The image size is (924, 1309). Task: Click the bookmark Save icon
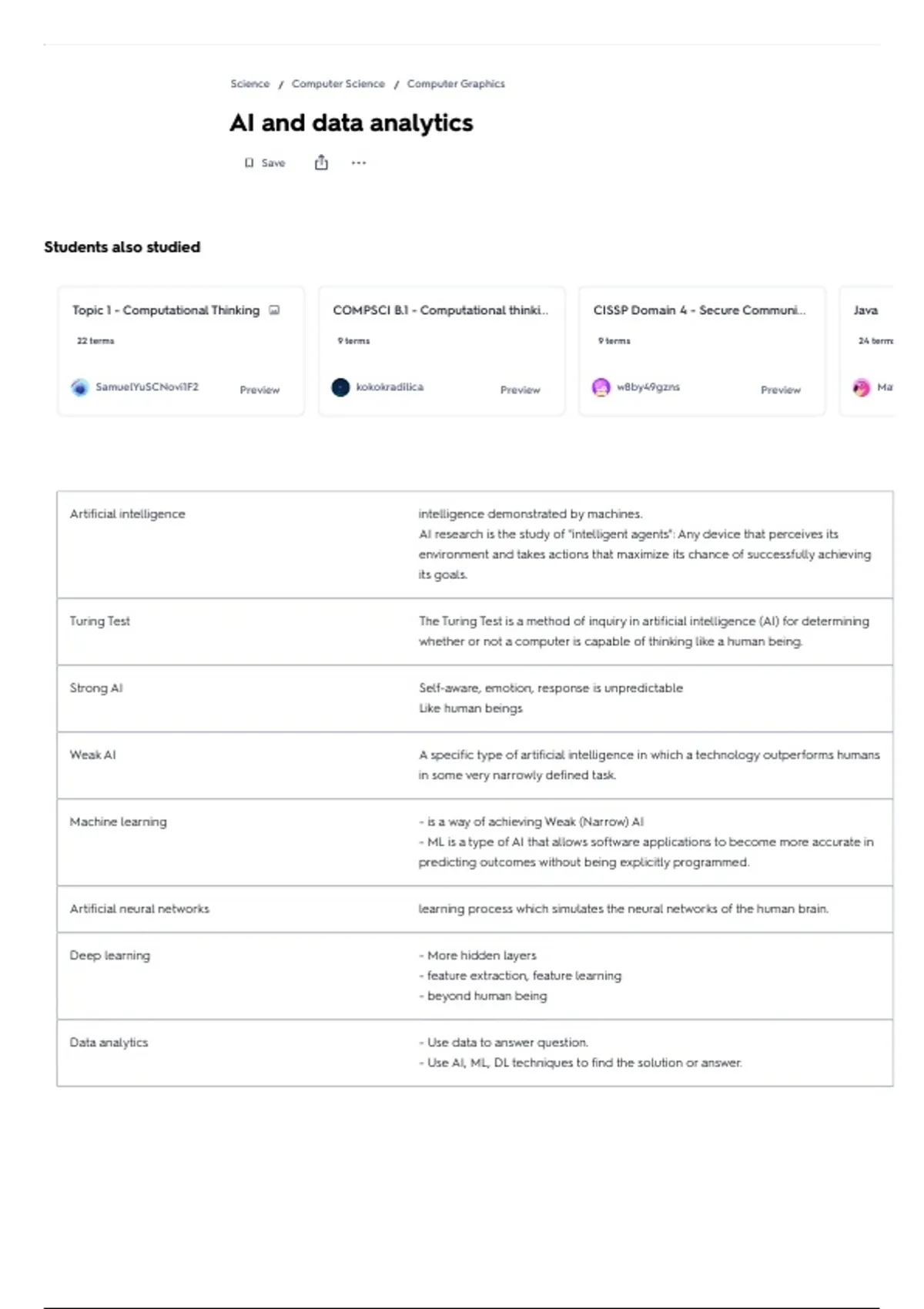(x=249, y=163)
